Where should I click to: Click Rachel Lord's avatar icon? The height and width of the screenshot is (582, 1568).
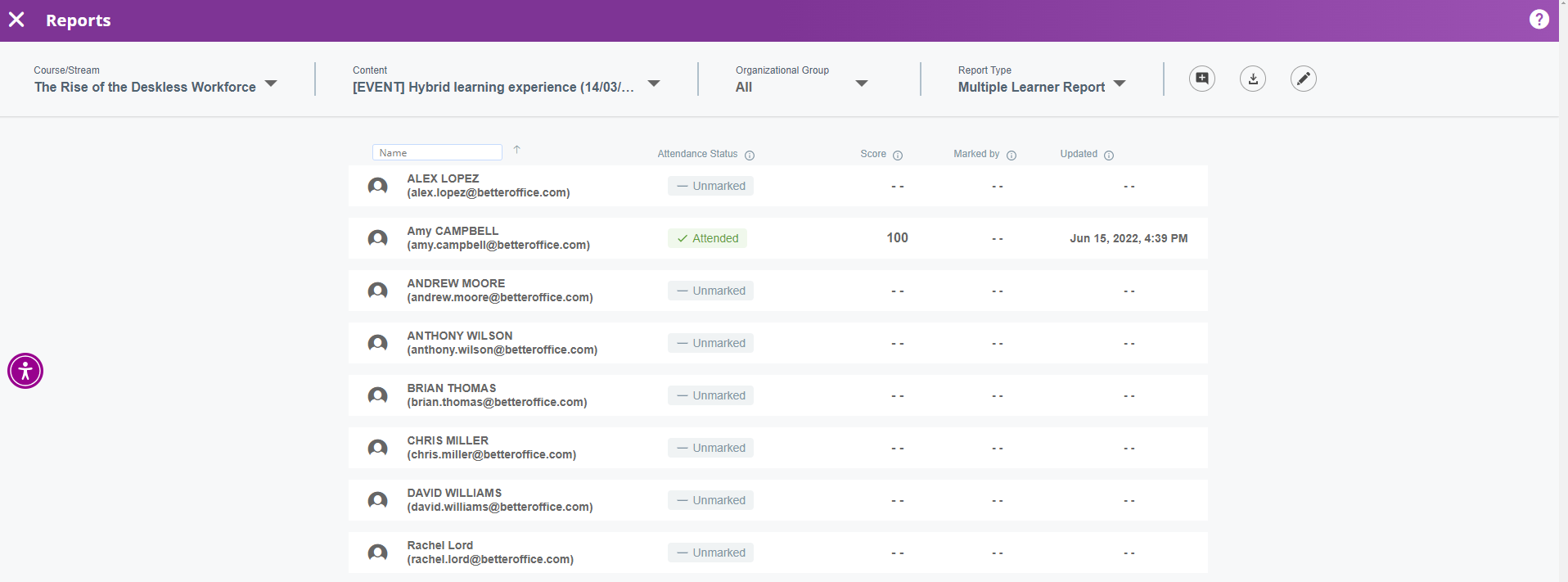pyautogui.click(x=377, y=553)
